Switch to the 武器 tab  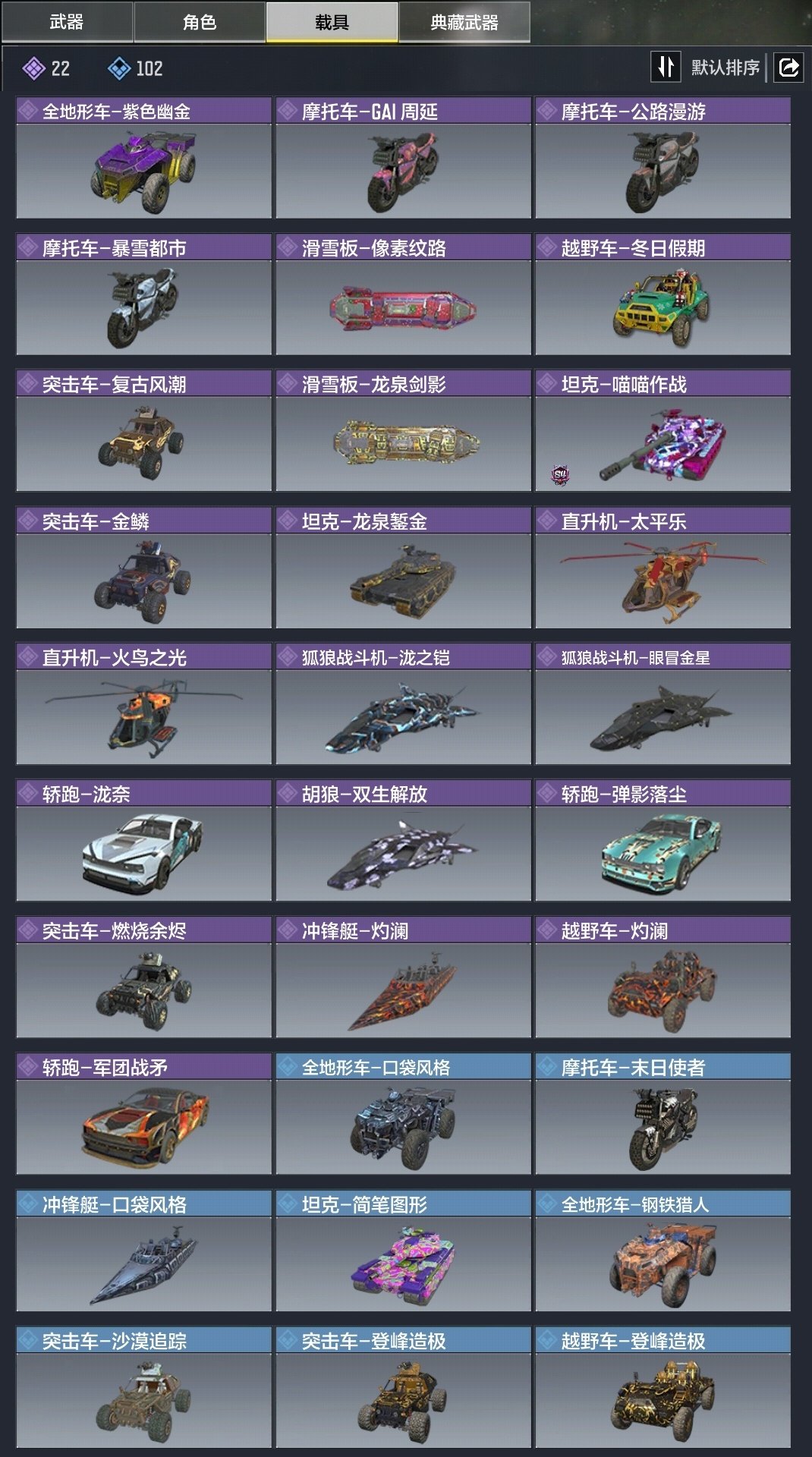pyautogui.click(x=67, y=21)
